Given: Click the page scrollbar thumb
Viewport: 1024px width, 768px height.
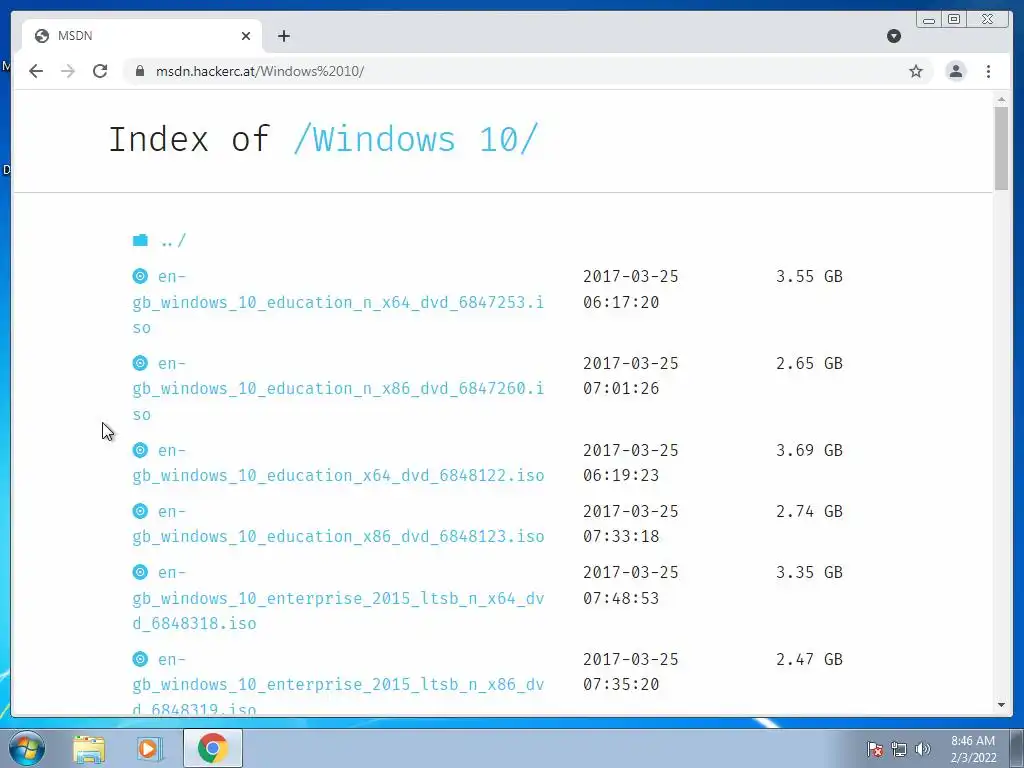Looking at the screenshot, I should pyautogui.click(x=1001, y=148).
